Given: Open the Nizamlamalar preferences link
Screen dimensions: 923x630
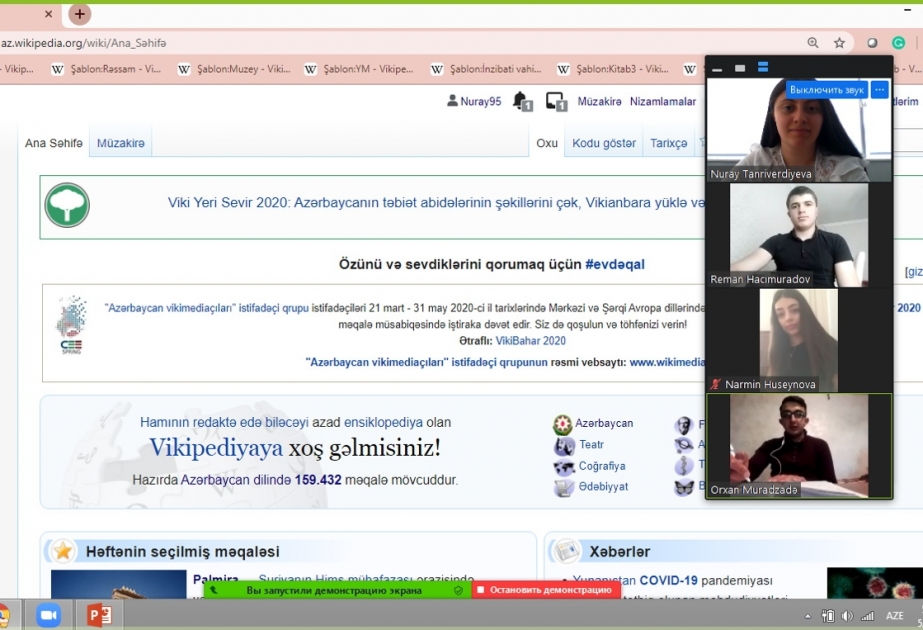Looking at the screenshot, I should 663,101.
